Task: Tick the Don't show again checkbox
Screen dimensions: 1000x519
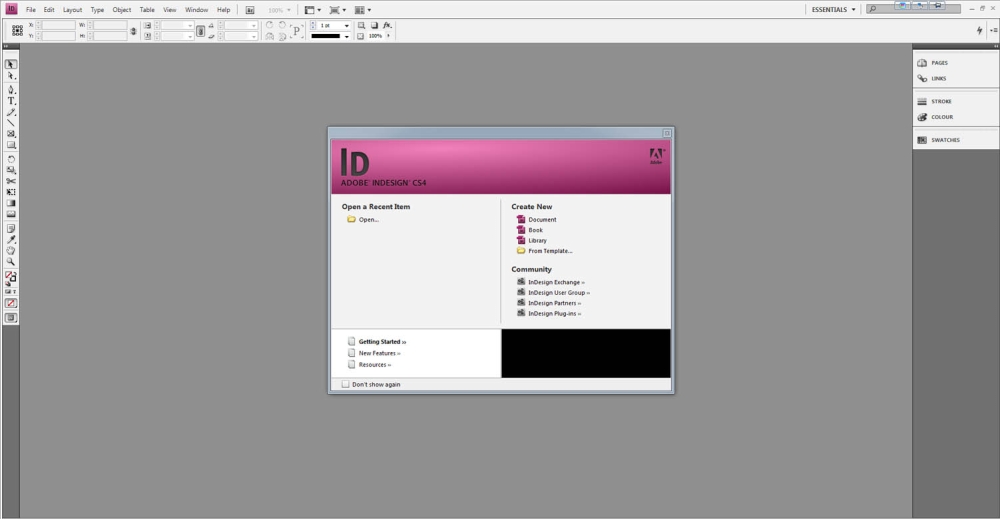Action: coord(346,384)
